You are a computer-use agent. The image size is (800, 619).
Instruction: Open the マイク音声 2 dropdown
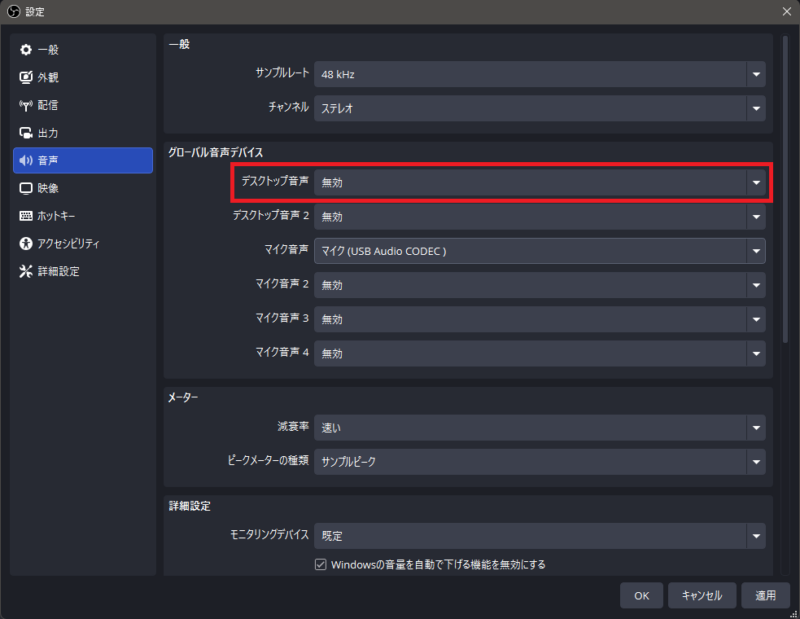point(539,285)
